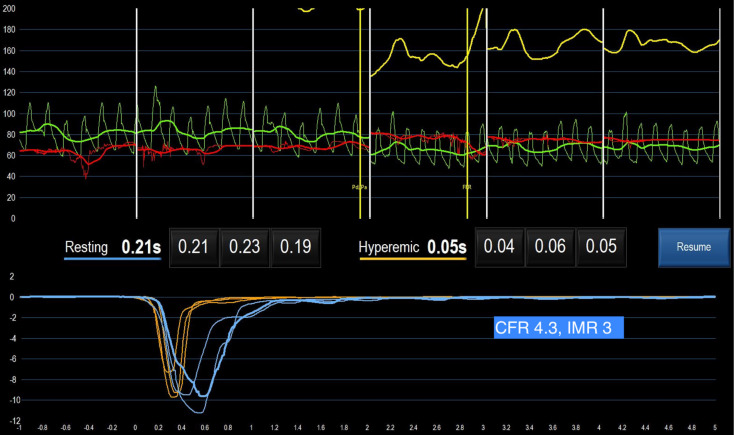Screen dimensions: 734x435
Task: Click the CFR 4.3, IMR 3 annotation
Action: 558,327
